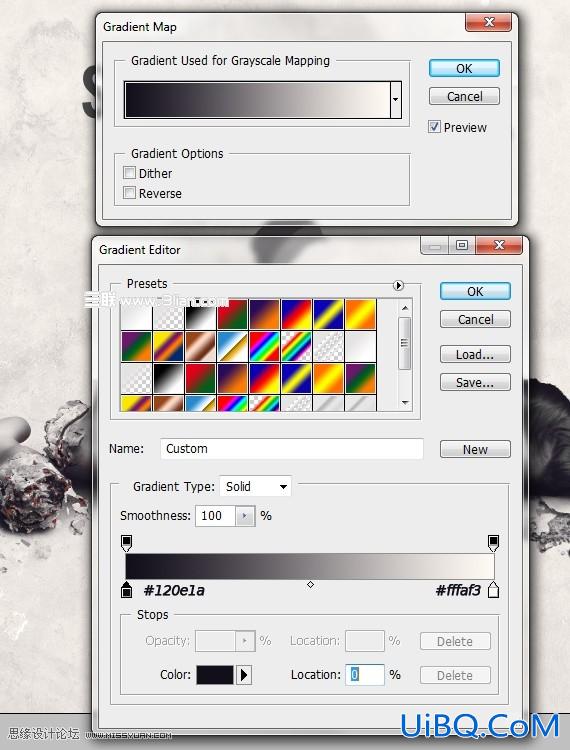Open the Presets flyout menu arrow

(x=398, y=286)
